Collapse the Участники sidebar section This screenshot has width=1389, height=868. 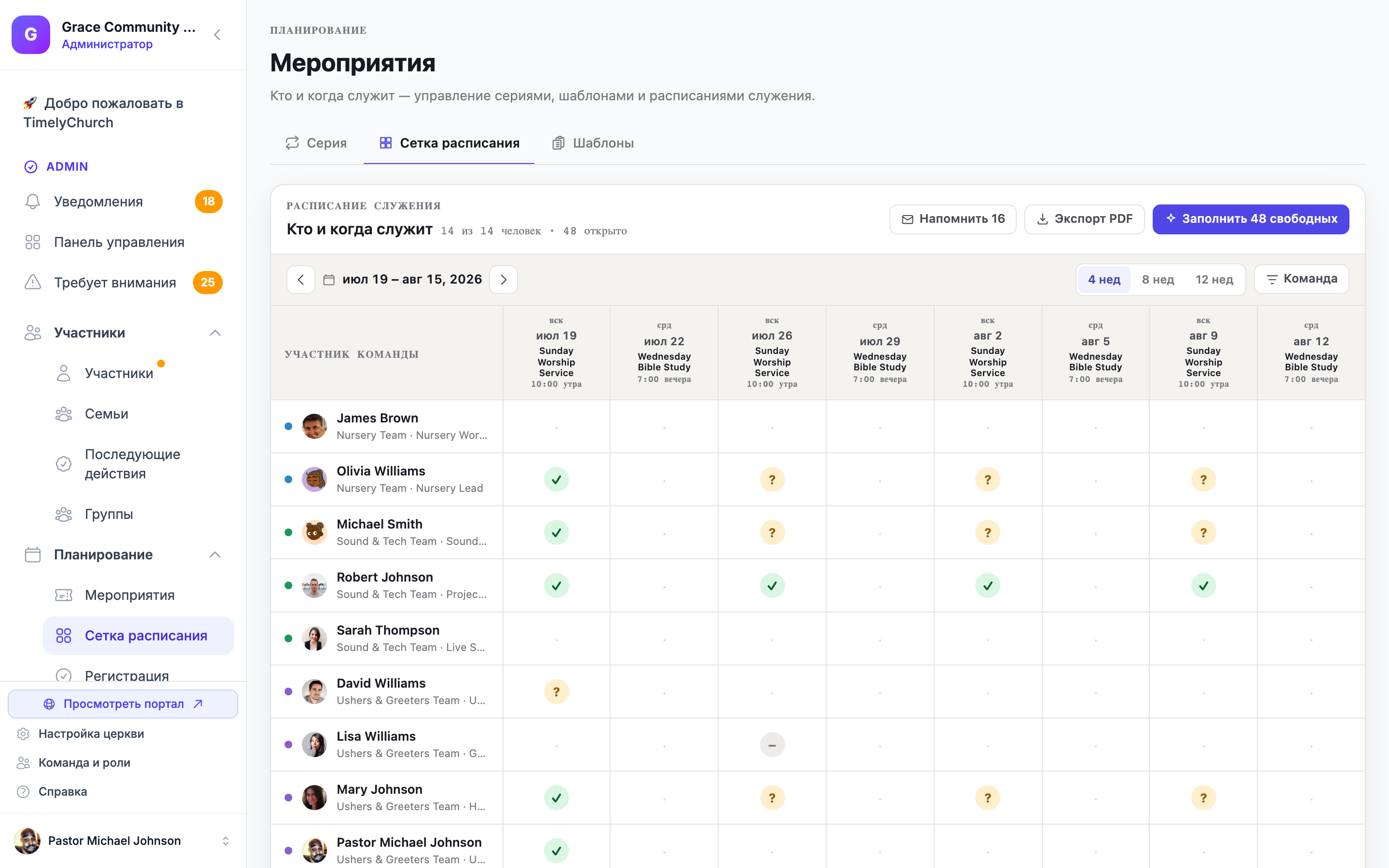point(215,333)
